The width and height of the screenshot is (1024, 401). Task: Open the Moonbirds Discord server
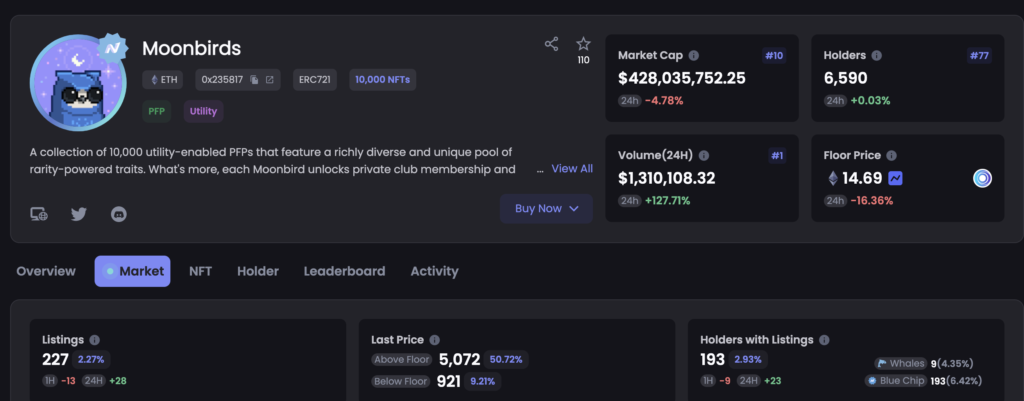118,213
